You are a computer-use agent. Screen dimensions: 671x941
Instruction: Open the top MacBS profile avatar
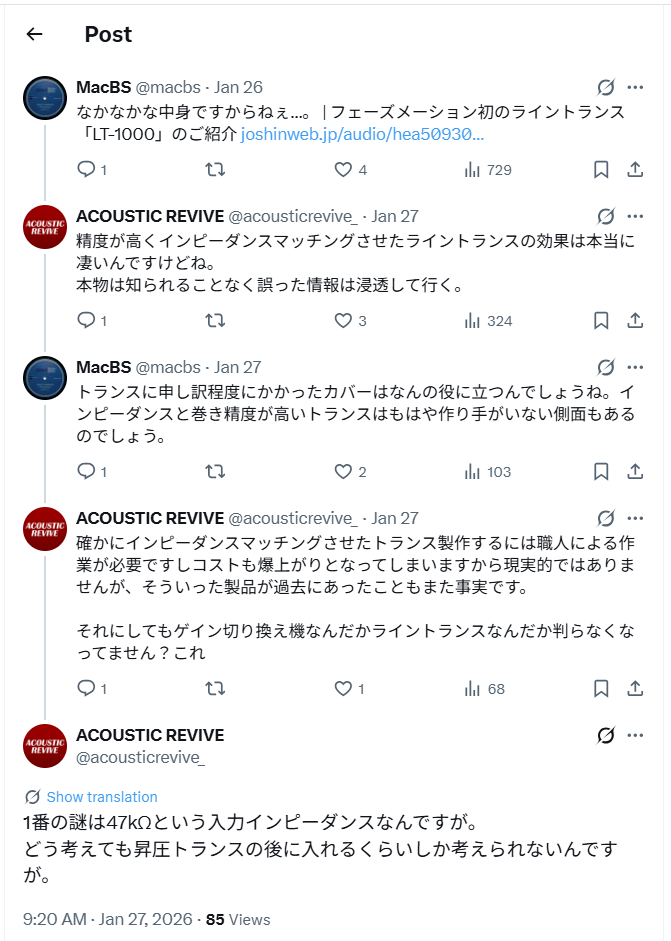tap(45, 98)
